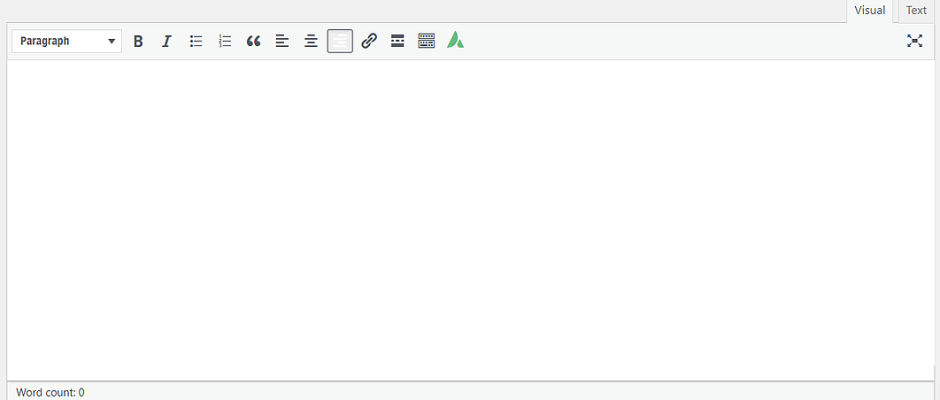Click the green A plugin icon

point(455,41)
